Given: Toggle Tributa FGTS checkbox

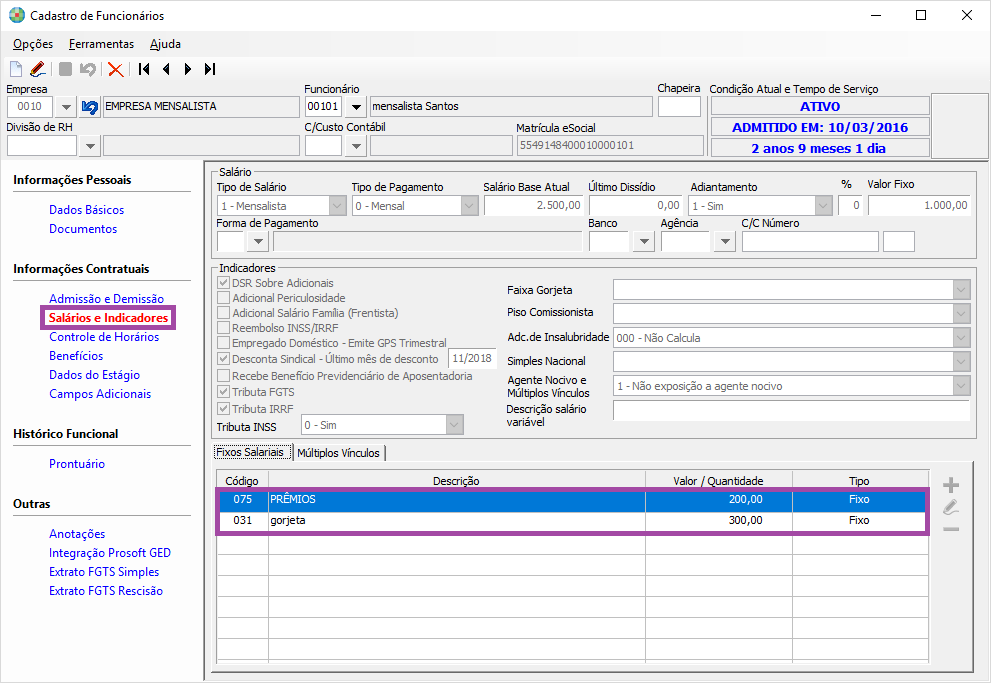Looking at the screenshot, I should pos(223,392).
